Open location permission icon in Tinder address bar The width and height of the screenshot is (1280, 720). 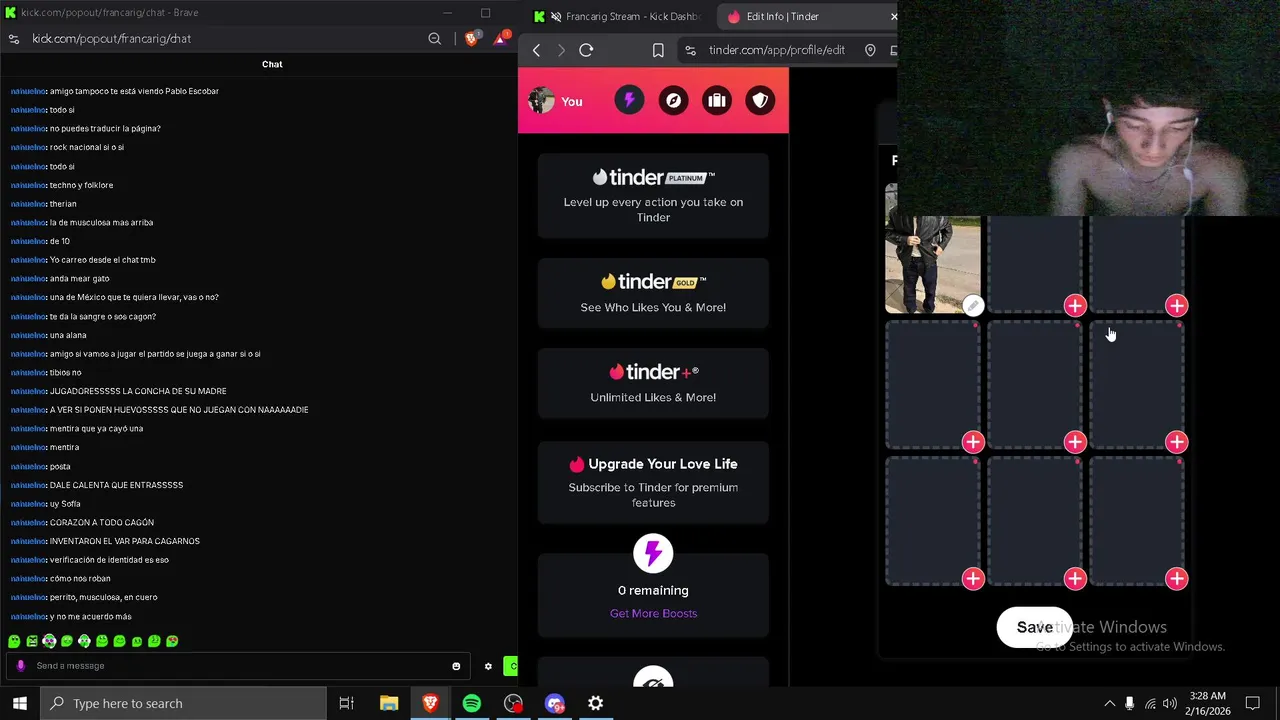coord(870,50)
